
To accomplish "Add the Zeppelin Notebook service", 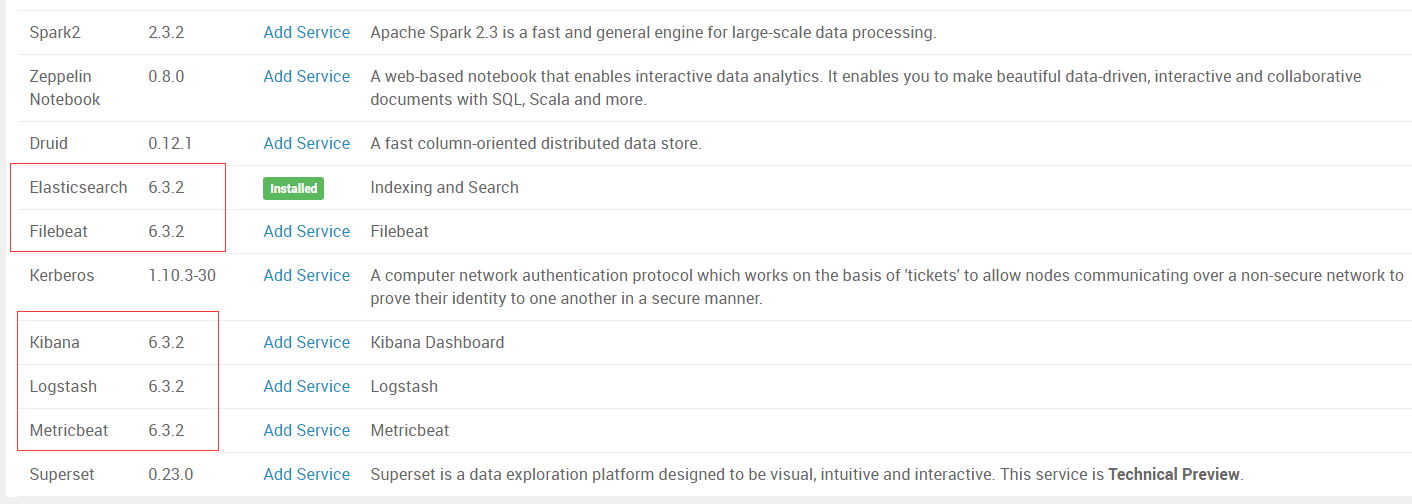I will click(x=307, y=76).
